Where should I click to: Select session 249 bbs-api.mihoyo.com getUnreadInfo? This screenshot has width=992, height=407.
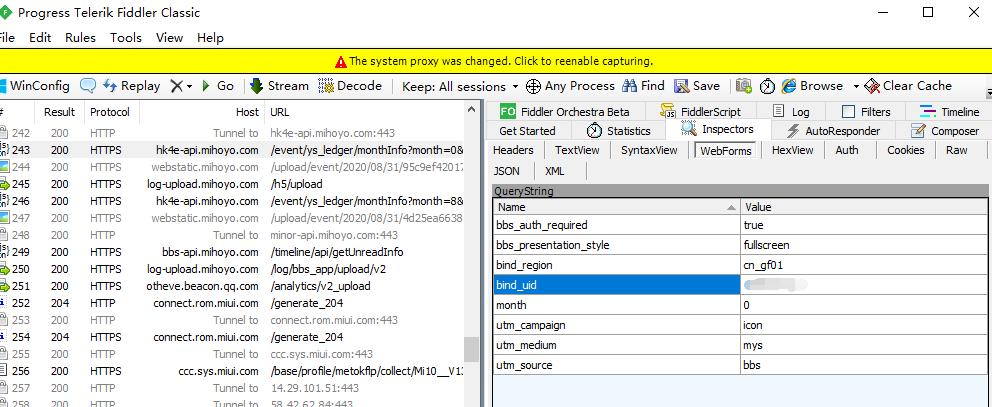coord(232,252)
